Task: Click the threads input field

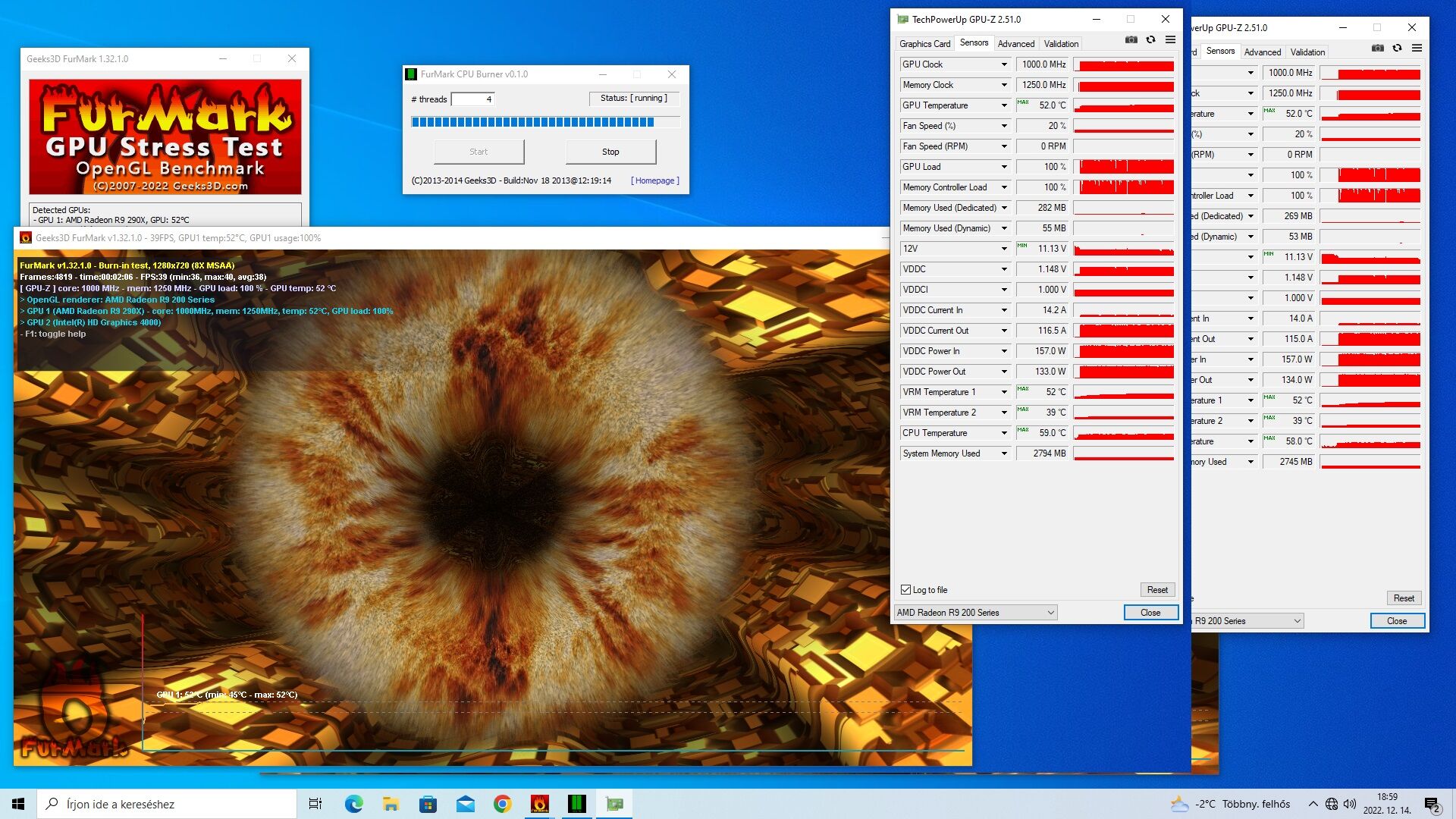Action: [472, 99]
